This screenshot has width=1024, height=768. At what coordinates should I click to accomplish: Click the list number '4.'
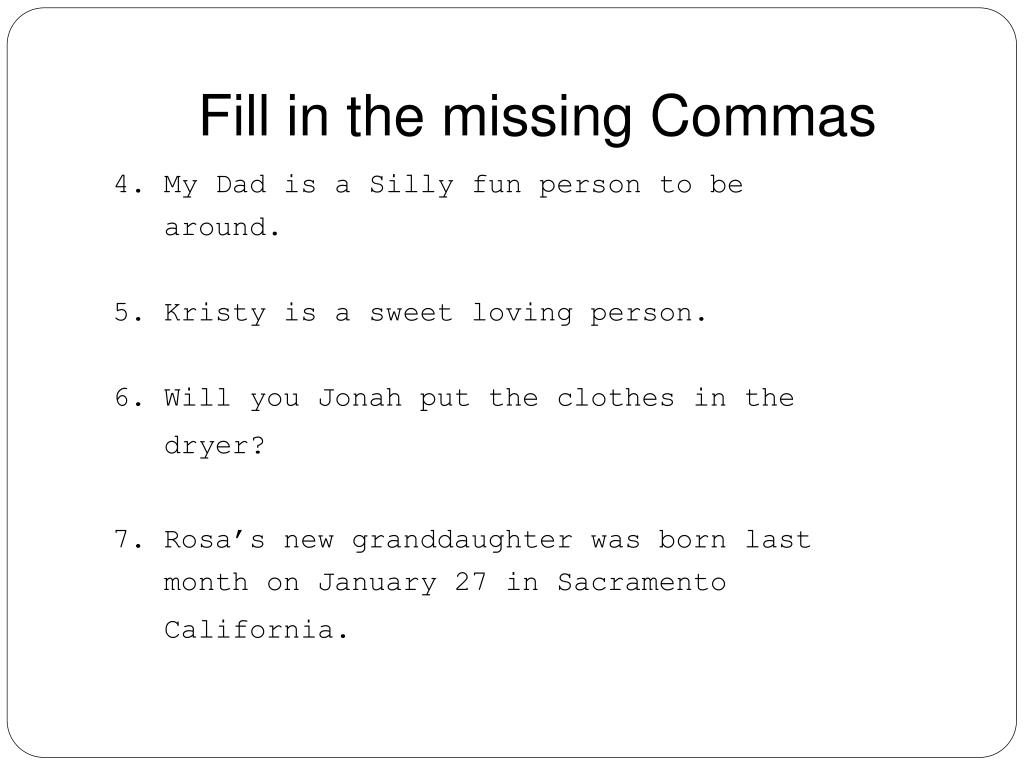coord(129,185)
